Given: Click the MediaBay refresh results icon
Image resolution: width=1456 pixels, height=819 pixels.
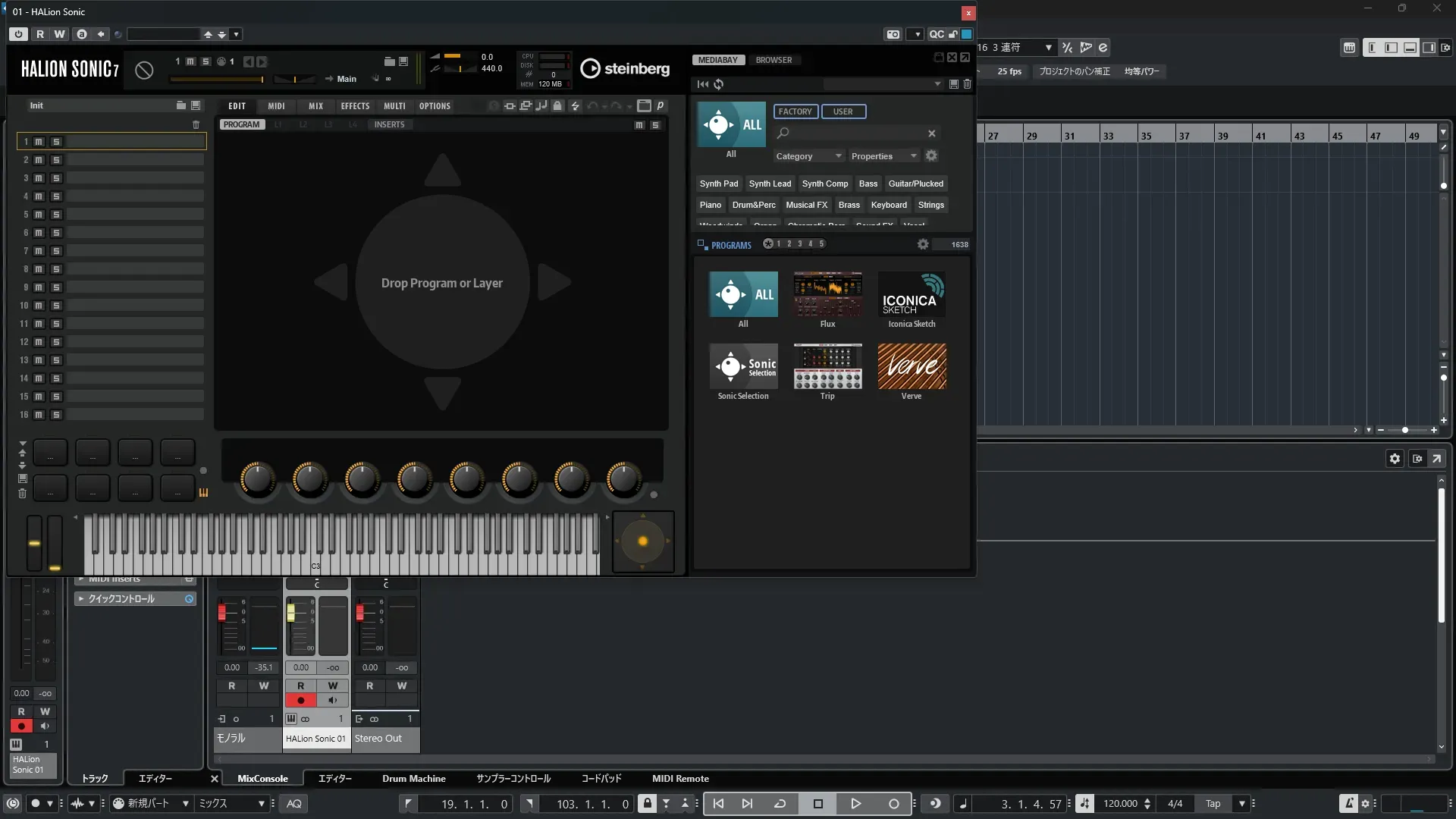Looking at the screenshot, I should tap(718, 84).
